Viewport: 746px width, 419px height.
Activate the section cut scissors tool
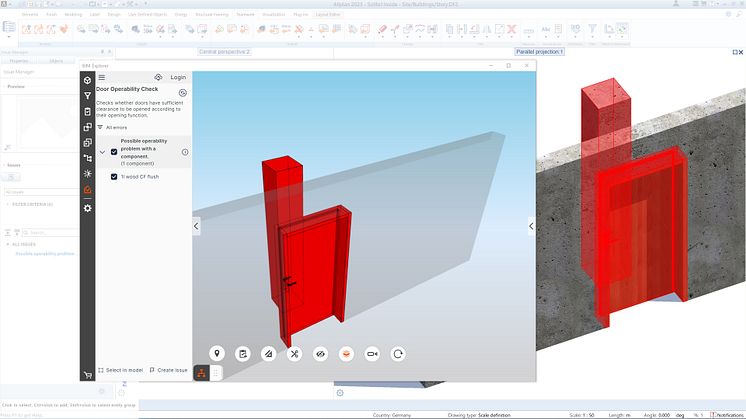294,354
